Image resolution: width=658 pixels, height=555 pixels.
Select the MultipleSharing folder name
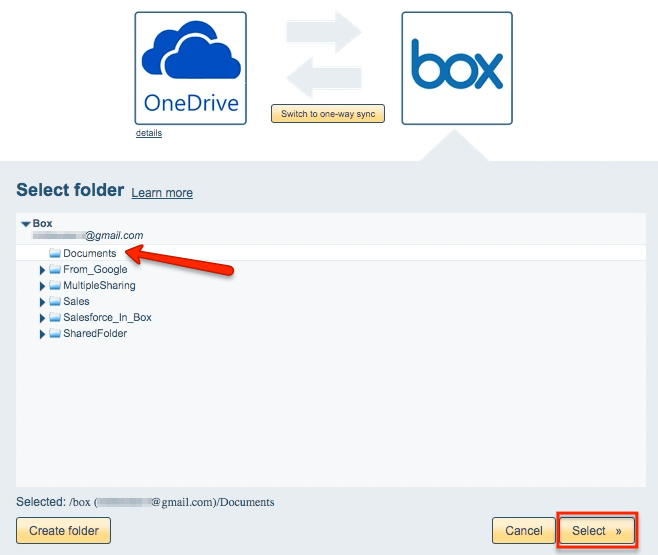coord(99,285)
